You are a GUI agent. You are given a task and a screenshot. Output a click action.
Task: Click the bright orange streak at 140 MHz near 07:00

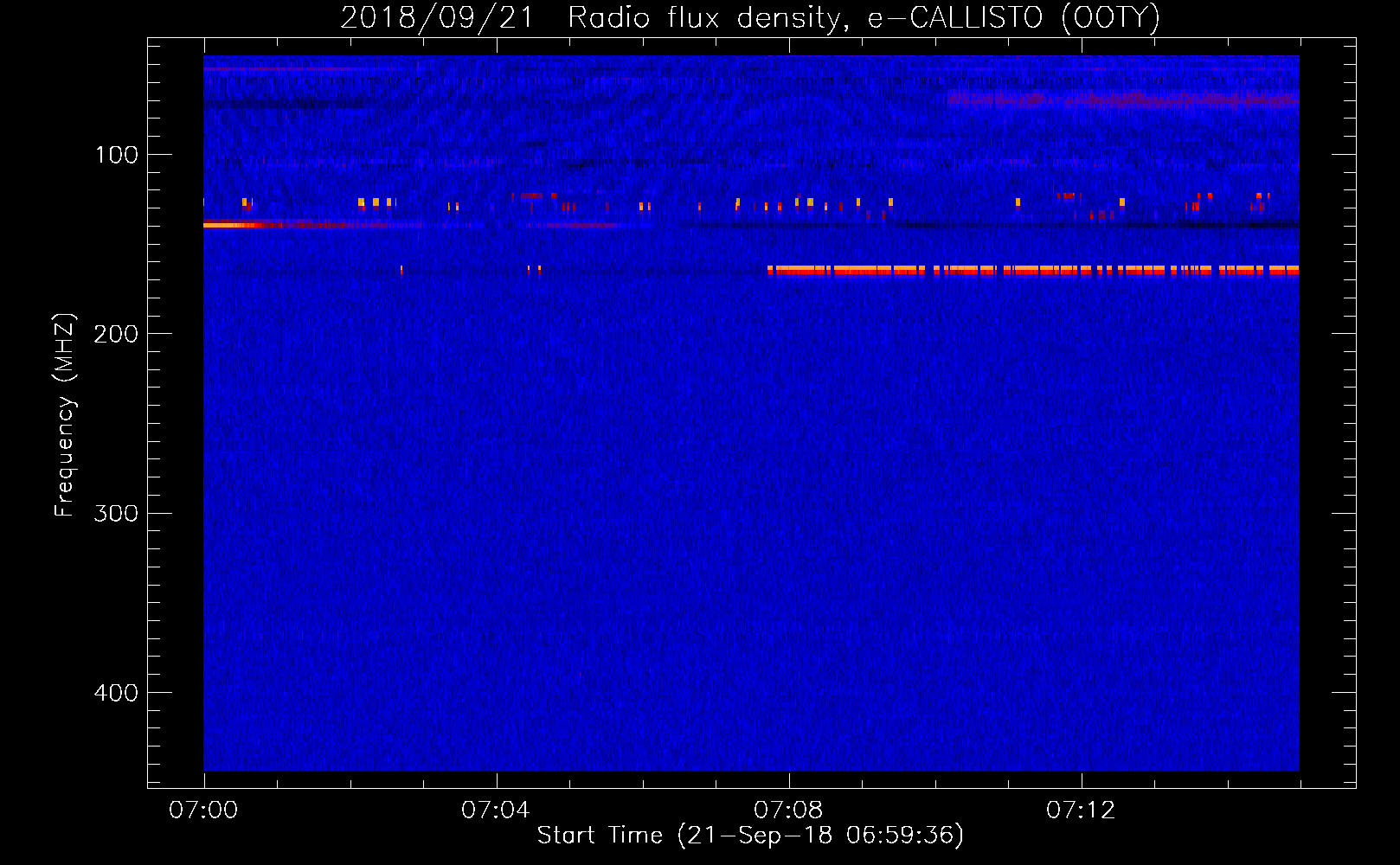[x=234, y=225]
